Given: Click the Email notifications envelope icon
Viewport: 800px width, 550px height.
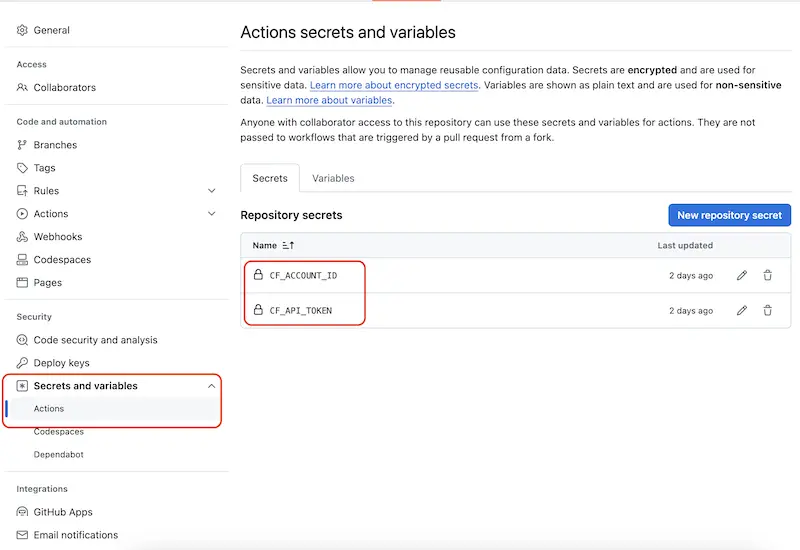Looking at the screenshot, I should tap(22, 535).
